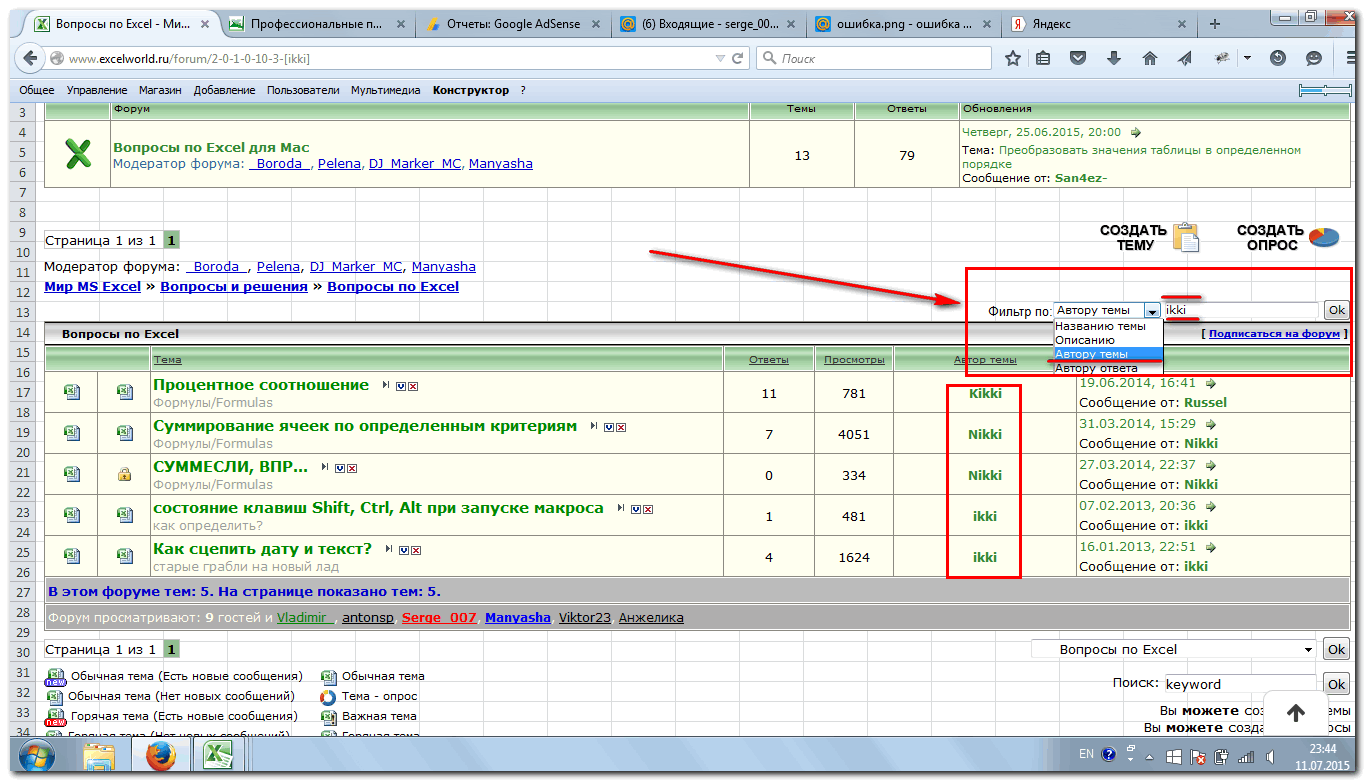This screenshot has width=1366, height=782.
Task: Click the Ok button next to the filter field
Action: tap(1336, 311)
